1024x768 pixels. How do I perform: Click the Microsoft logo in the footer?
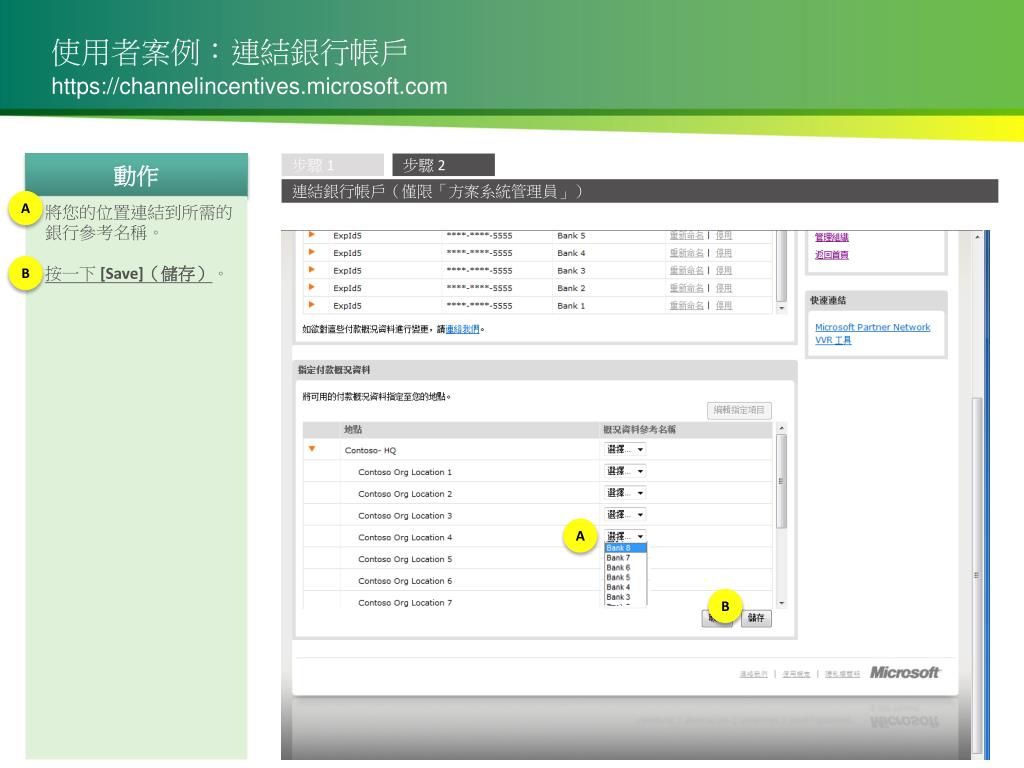coord(904,672)
